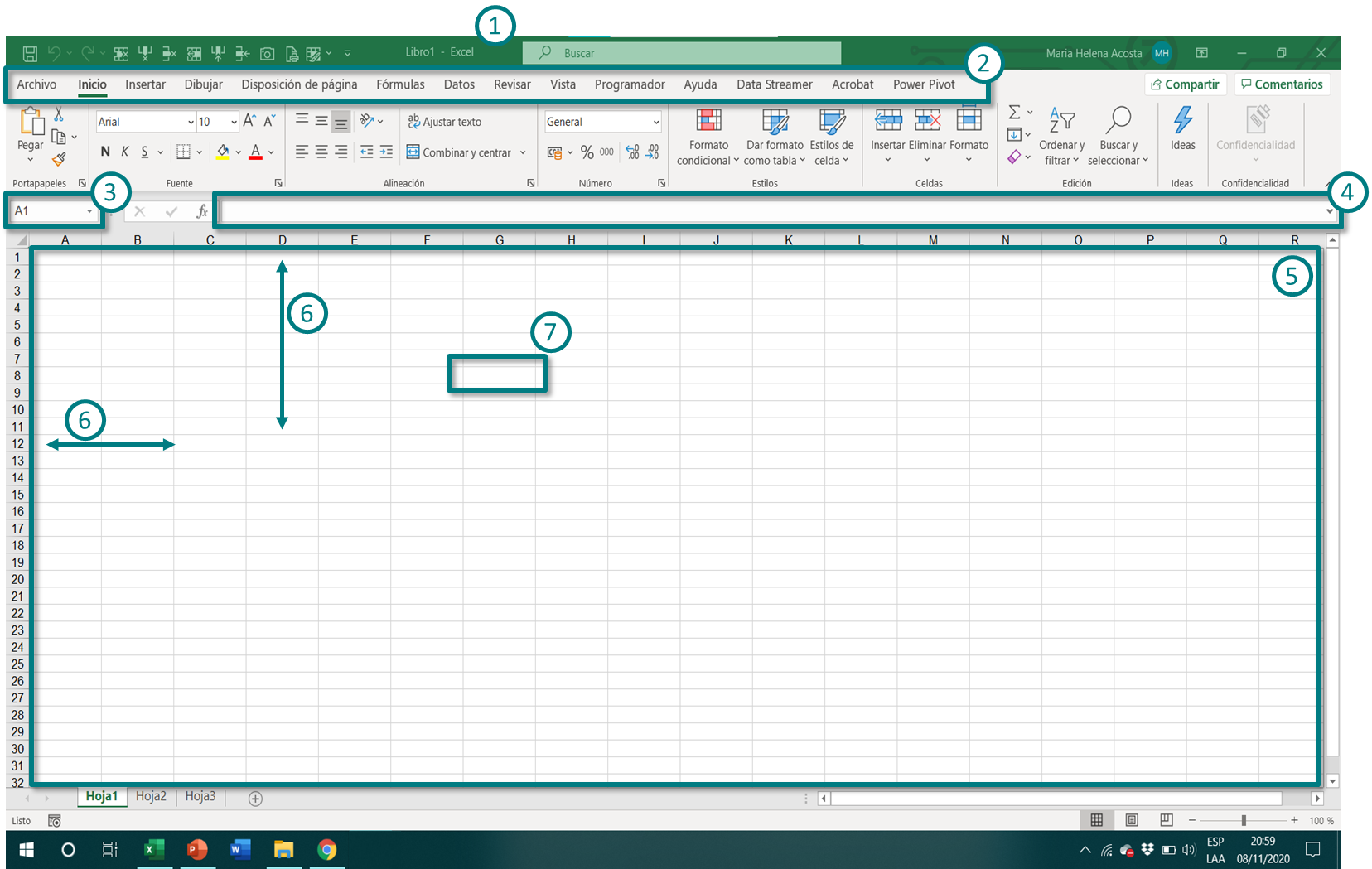Open the fill color dropdown arrow

239,152
